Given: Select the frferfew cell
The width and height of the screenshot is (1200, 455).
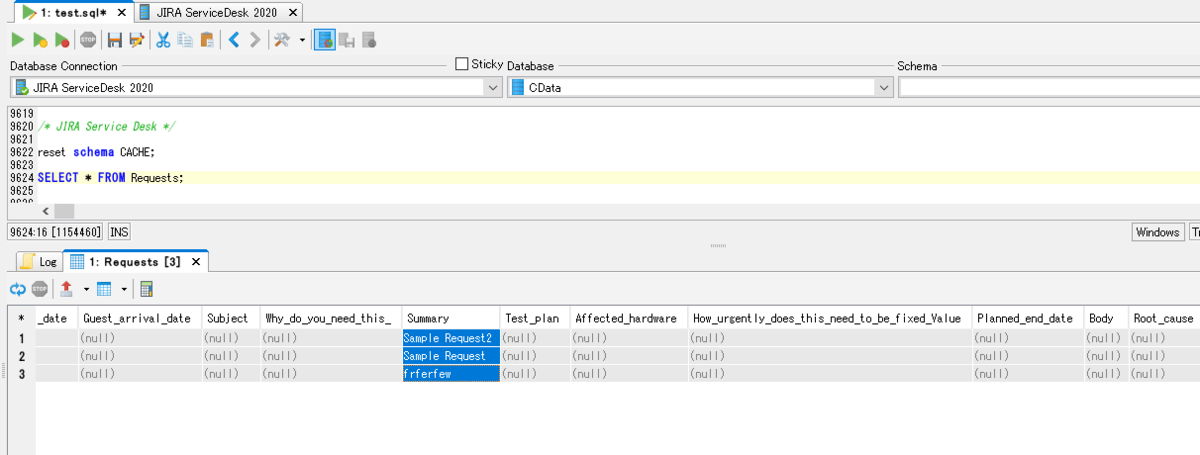Looking at the screenshot, I should pos(450,372).
